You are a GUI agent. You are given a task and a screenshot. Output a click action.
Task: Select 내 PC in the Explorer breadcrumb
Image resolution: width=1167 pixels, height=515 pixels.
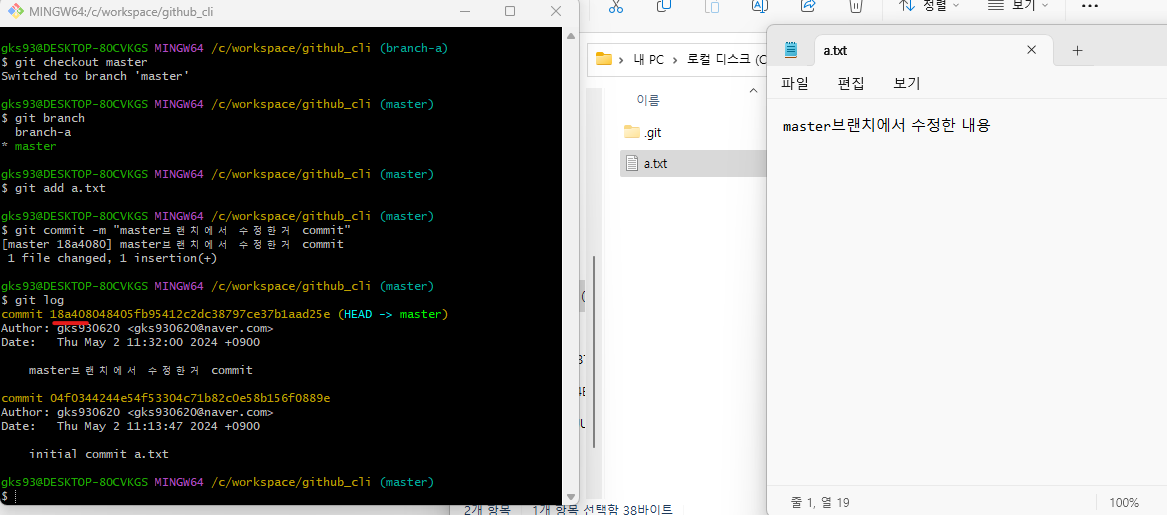click(x=646, y=60)
